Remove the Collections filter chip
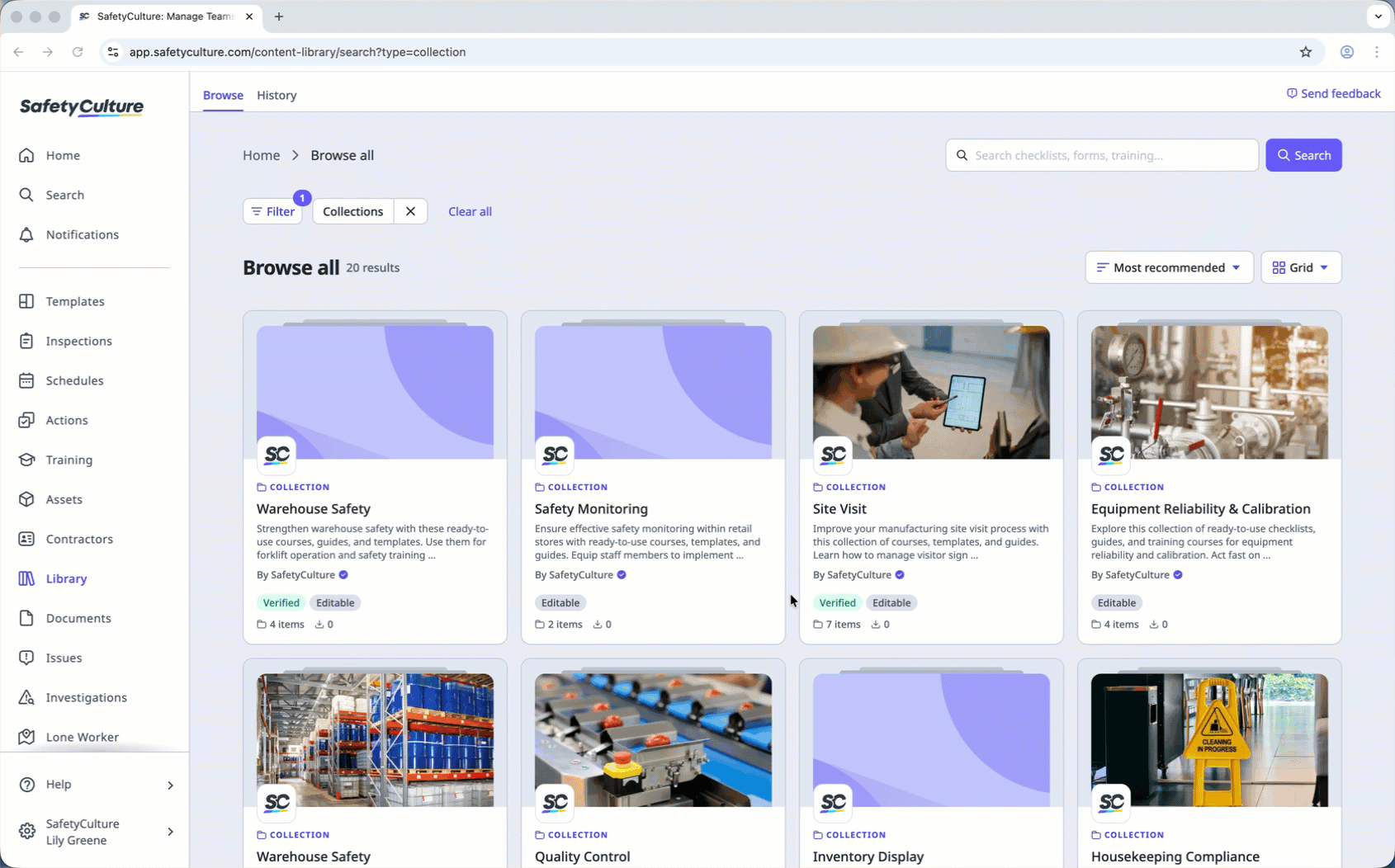This screenshot has width=1395, height=868. tap(410, 211)
